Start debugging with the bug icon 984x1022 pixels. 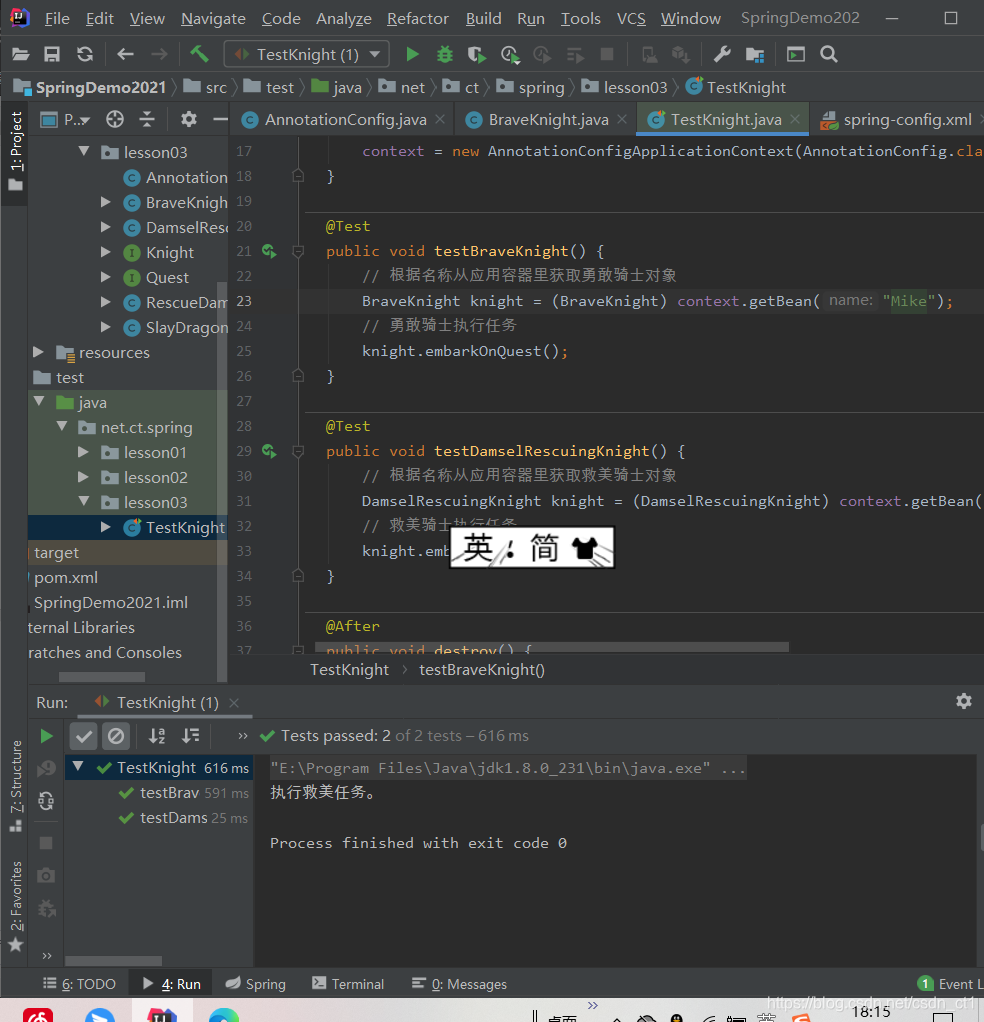click(444, 54)
